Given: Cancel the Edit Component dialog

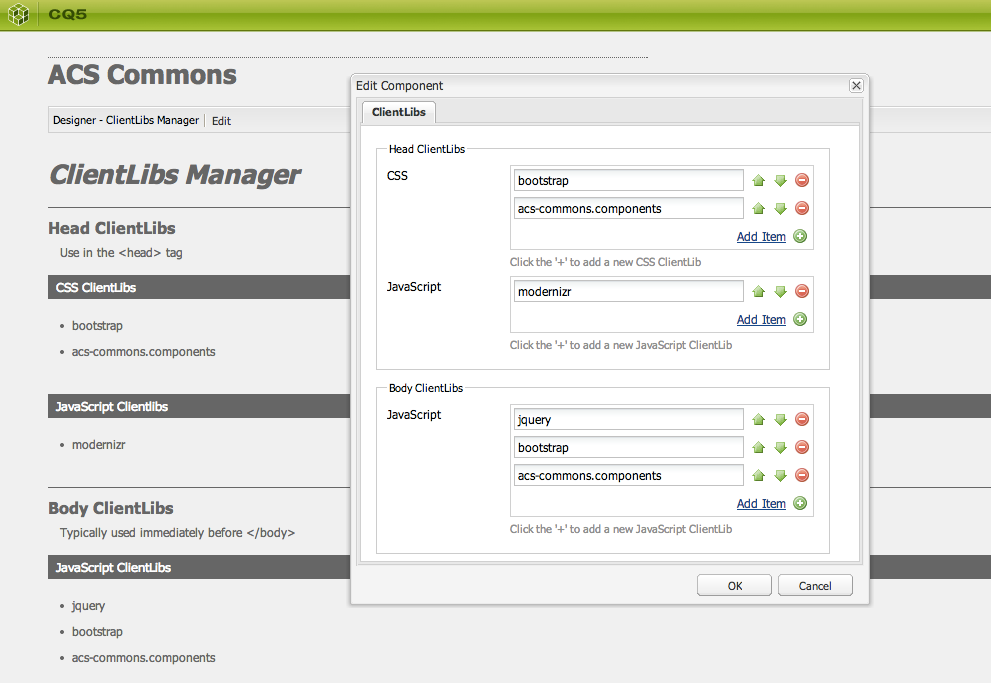Looking at the screenshot, I should coord(815,586).
